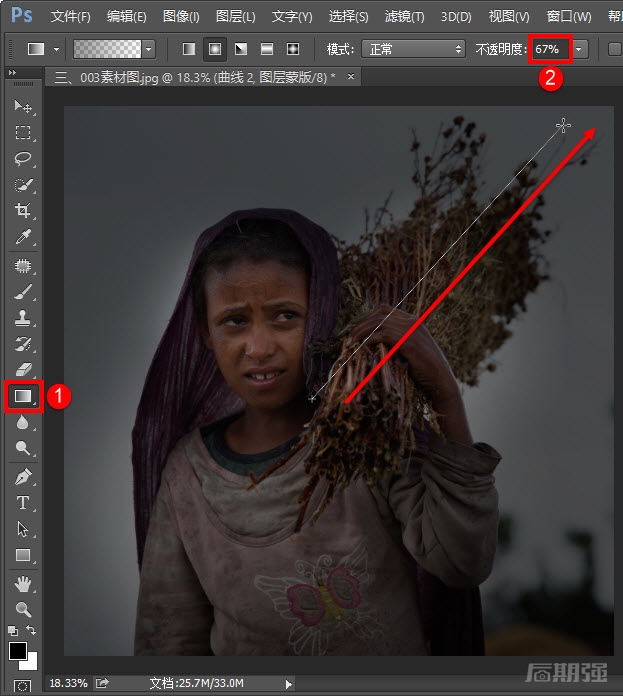This screenshot has height=696, width=623.
Task: Choose diamond gradient style
Action: tap(293, 49)
